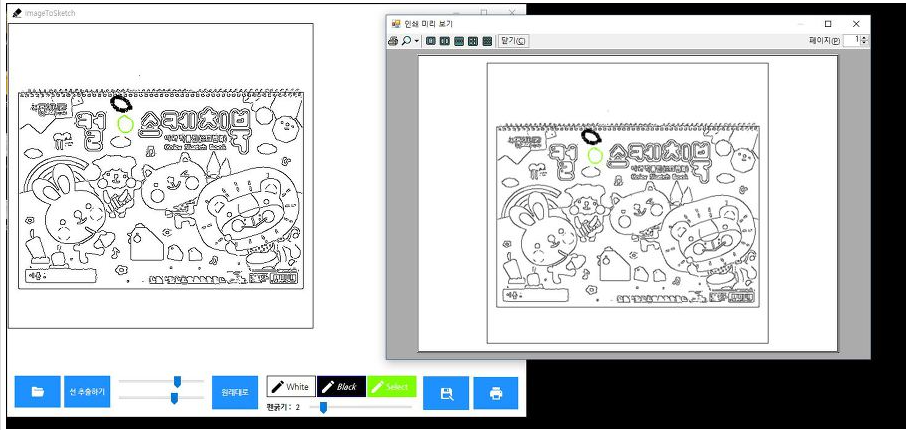Click the print preview window title icon
The height and width of the screenshot is (430, 910).
coord(396,24)
